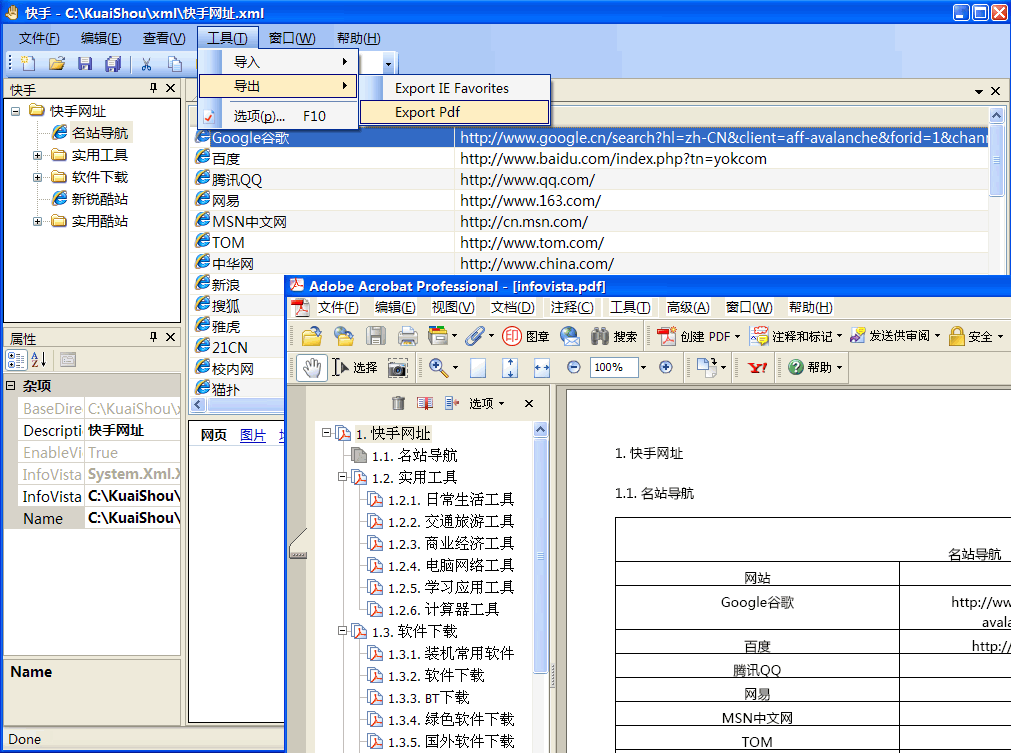Select the 百度 row in the list
This screenshot has width=1011, height=753.
click(x=226, y=158)
